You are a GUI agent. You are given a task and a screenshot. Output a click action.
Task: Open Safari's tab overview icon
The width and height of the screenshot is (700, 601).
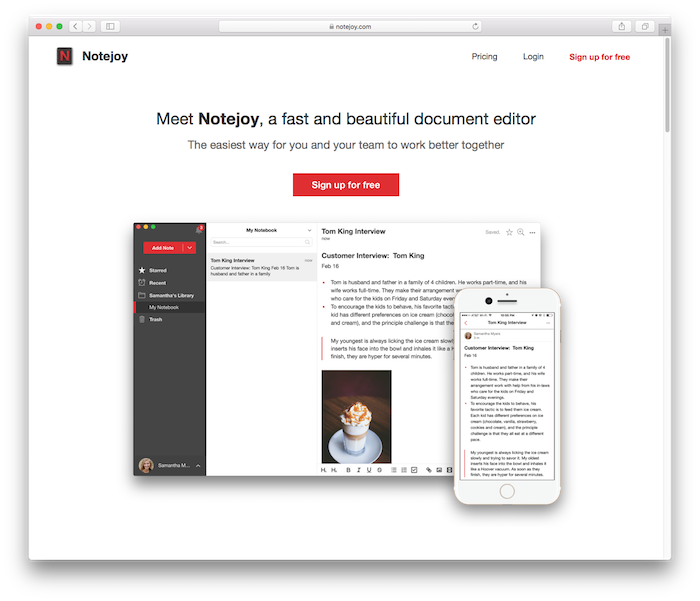point(647,26)
